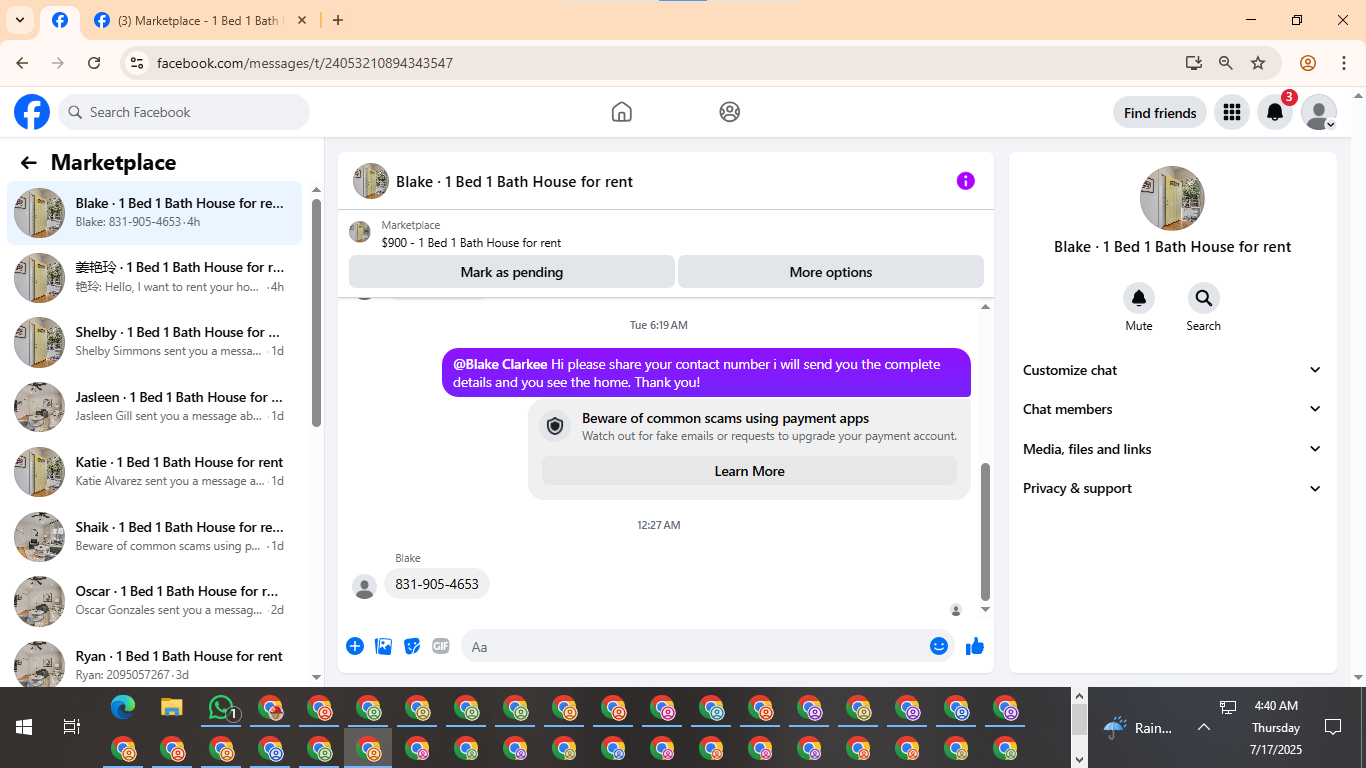Bookmark this tab with star icon
This screenshot has width=1366, height=768.
pyautogui.click(x=1258, y=63)
